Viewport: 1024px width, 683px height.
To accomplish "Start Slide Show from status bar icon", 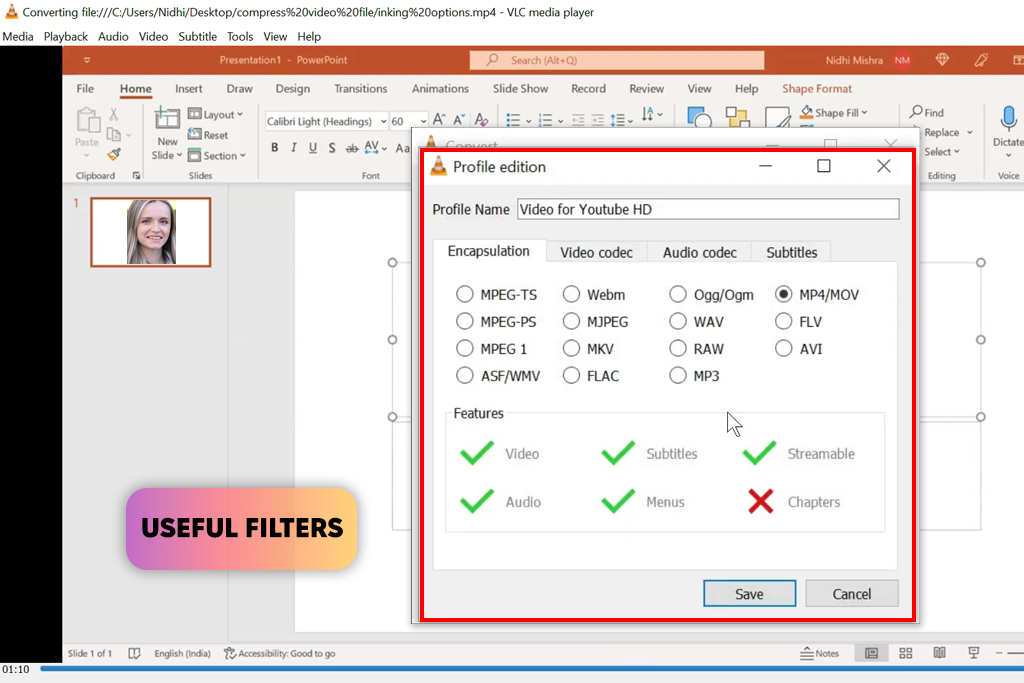I will [x=973, y=653].
